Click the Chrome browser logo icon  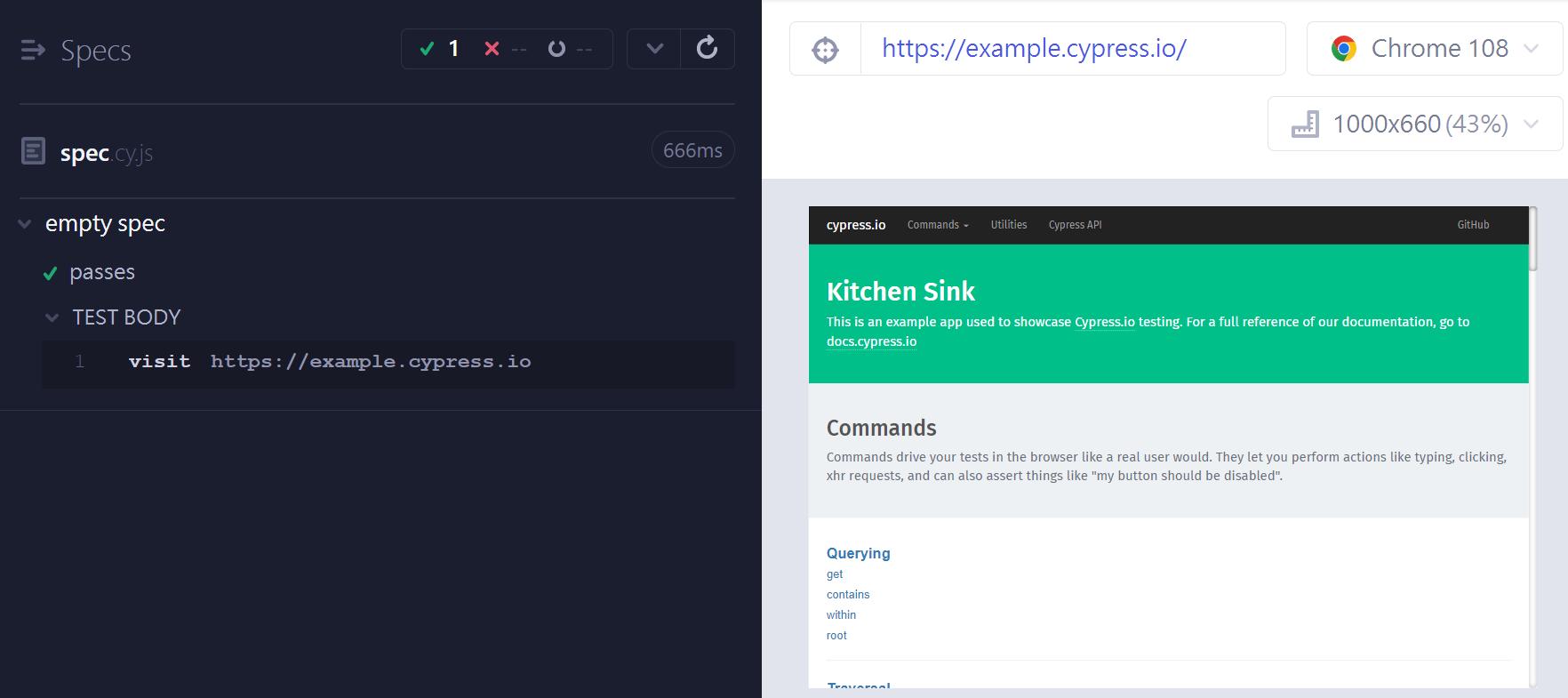point(1343,49)
